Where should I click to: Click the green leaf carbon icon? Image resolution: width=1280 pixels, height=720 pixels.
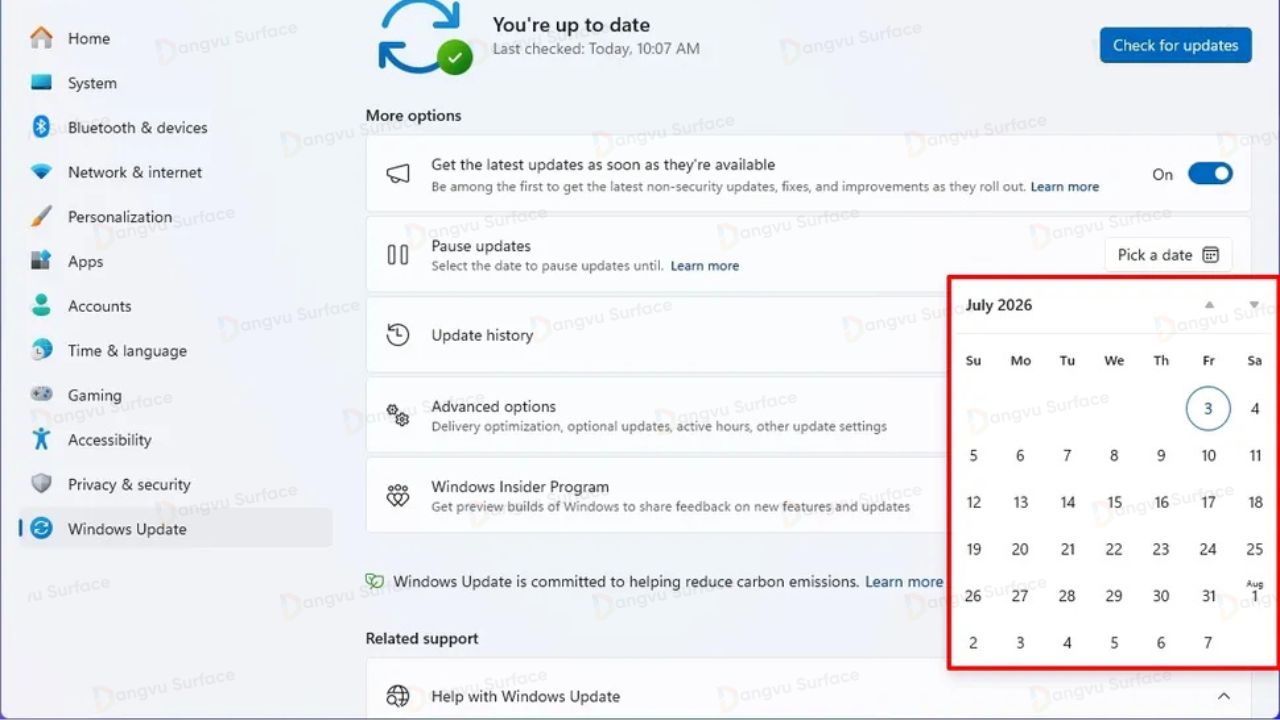tap(375, 581)
